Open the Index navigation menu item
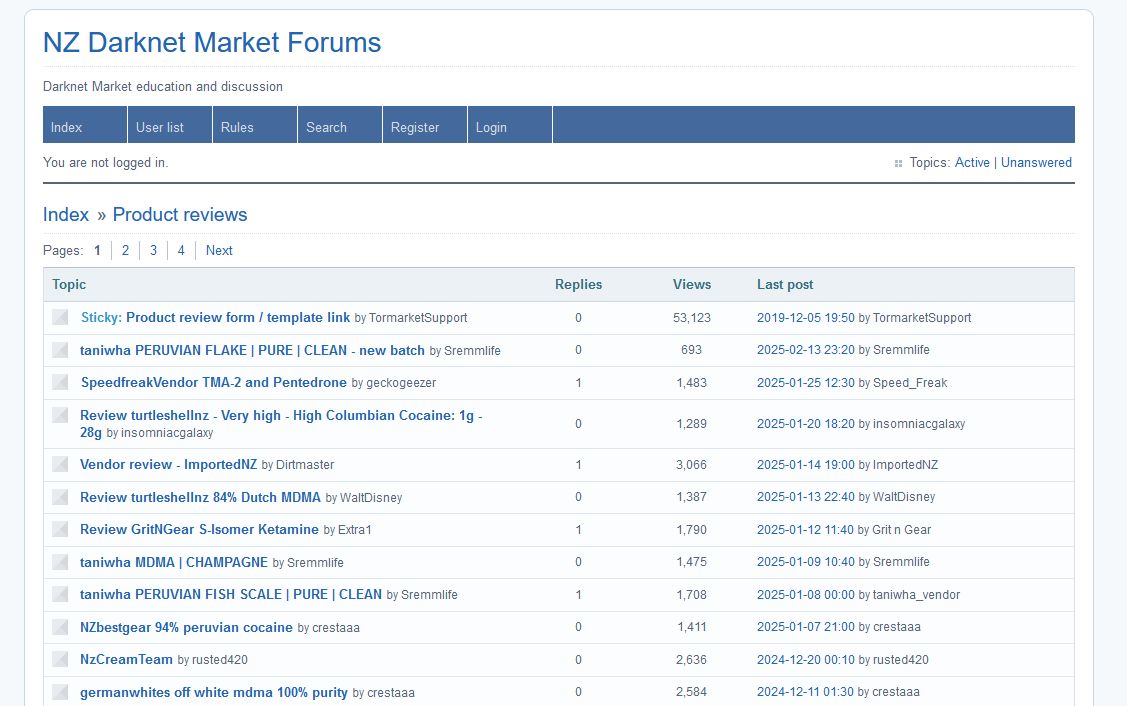Screen dimensions: 1127x706 coord(85,125)
